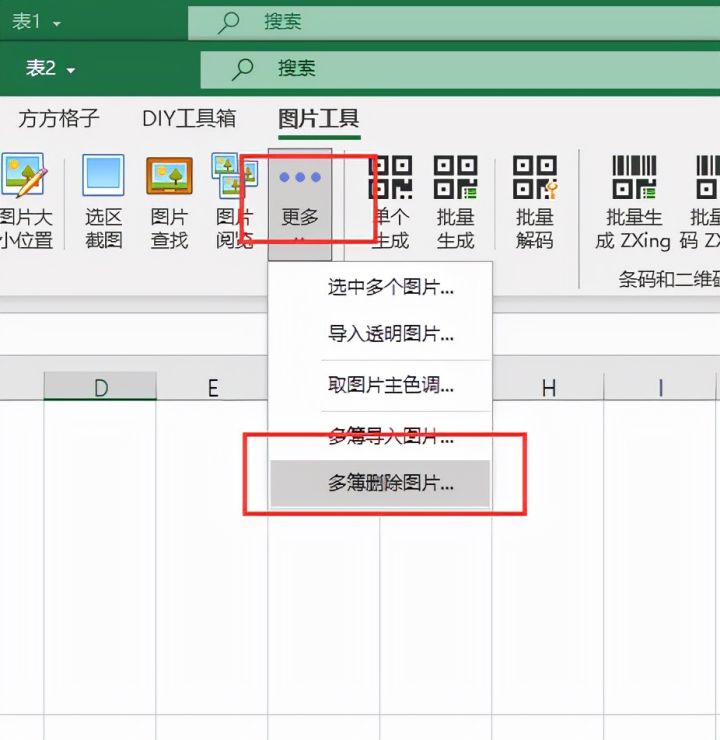Click the magnifier icon beside 表2
Image resolution: width=720 pixels, height=740 pixels.
pos(243,69)
